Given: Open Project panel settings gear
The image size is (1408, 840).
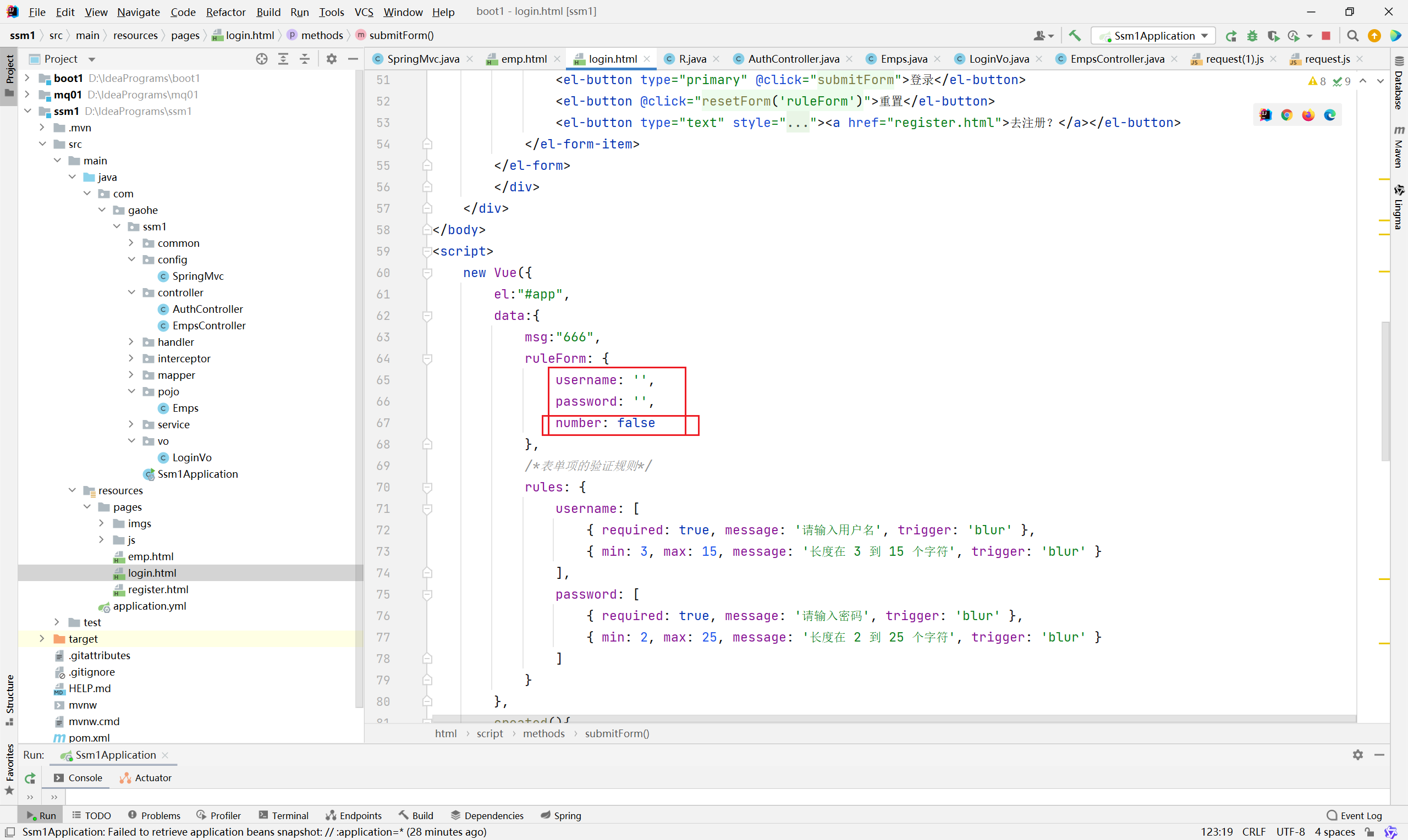Looking at the screenshot, I should [x=332, y=59].
